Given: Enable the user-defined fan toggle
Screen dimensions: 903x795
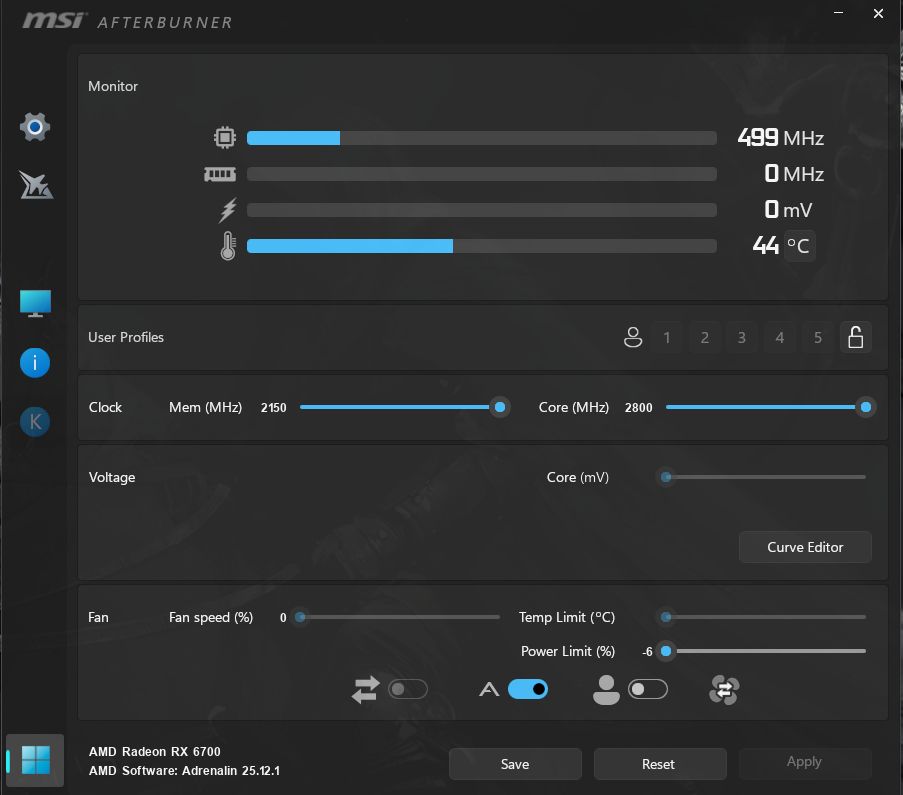Looking at the screenshot, I should point(648,689).
